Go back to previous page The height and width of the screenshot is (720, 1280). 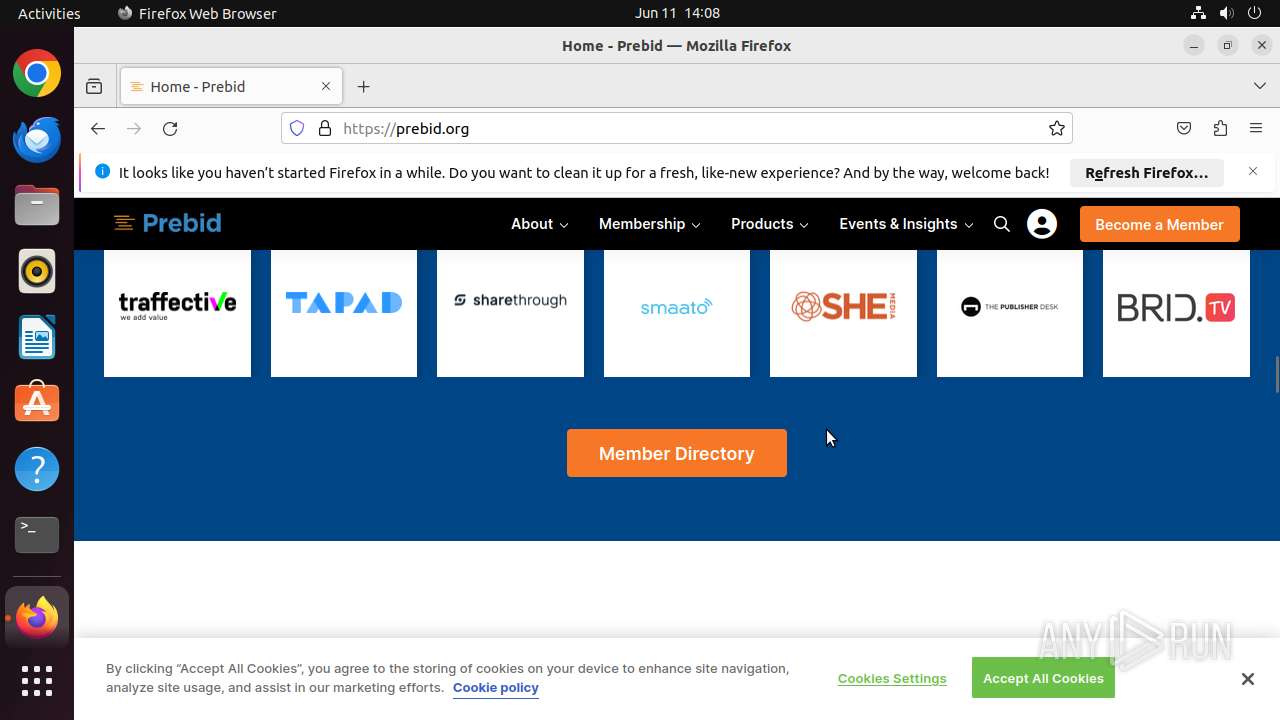click(x=97, y=128)
